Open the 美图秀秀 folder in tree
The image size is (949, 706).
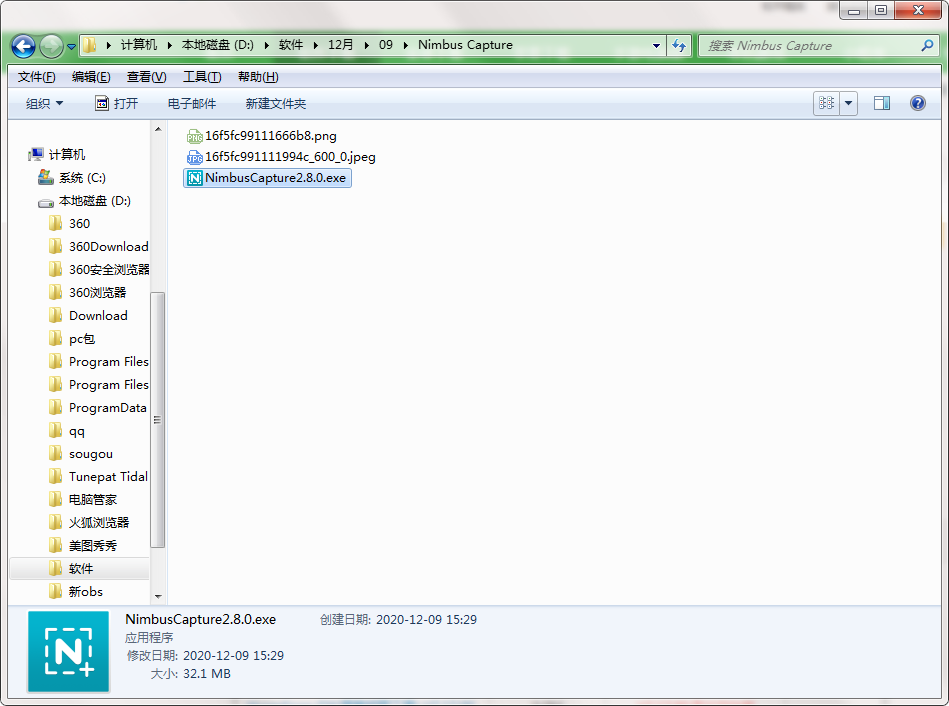coord(83,546)
